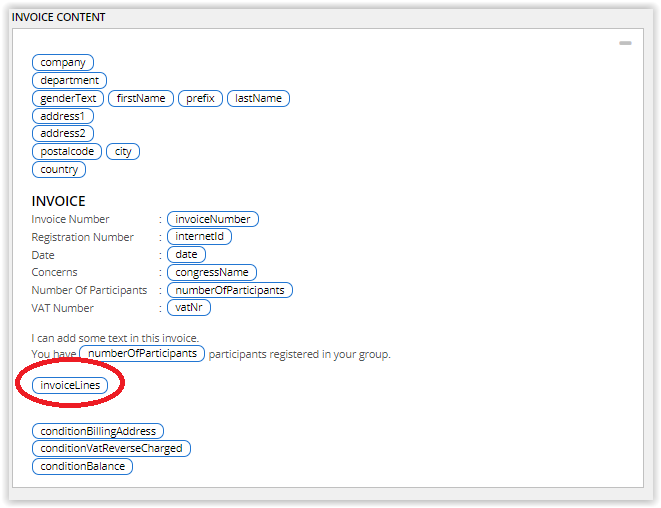Viewport: 661px width, 508px height.
Task: Select the congressName placeholder
Action: click(212, 273)
